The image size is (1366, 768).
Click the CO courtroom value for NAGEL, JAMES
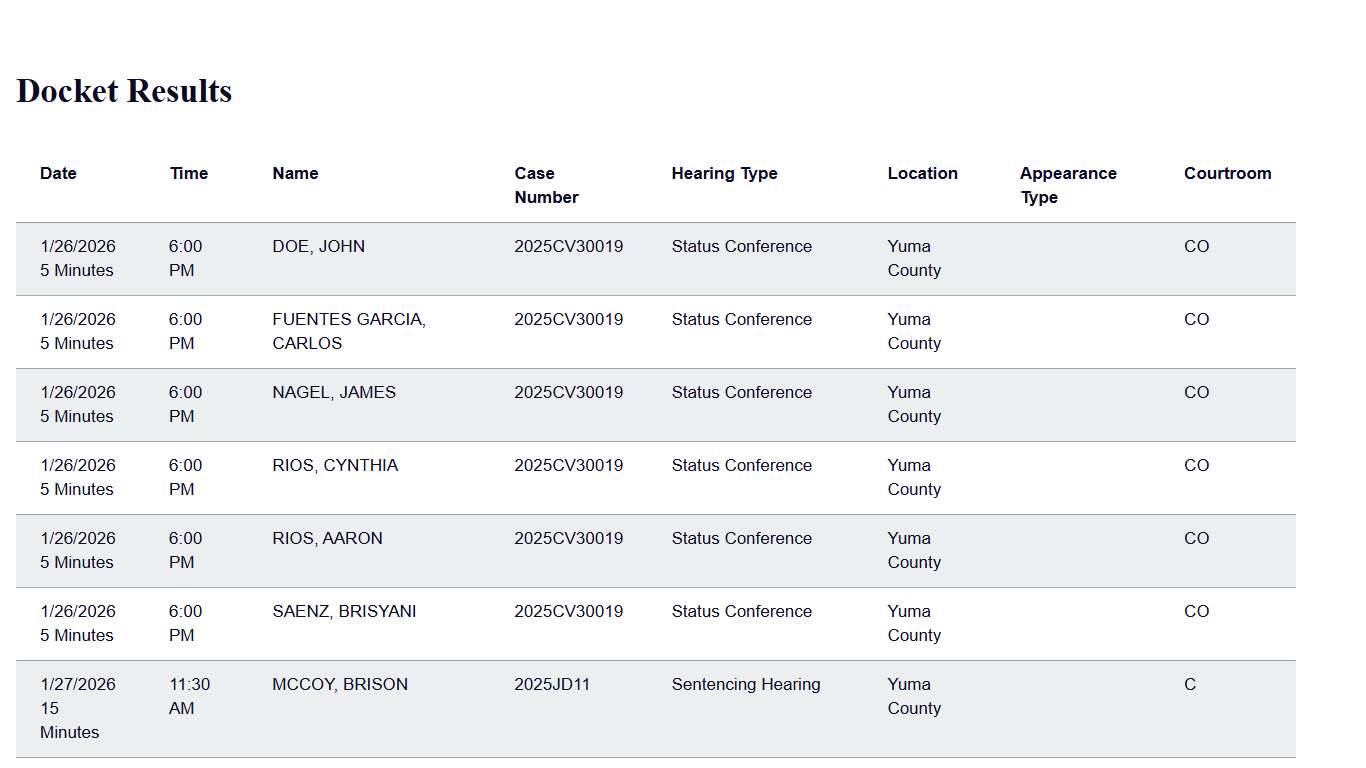point(1196,392)
